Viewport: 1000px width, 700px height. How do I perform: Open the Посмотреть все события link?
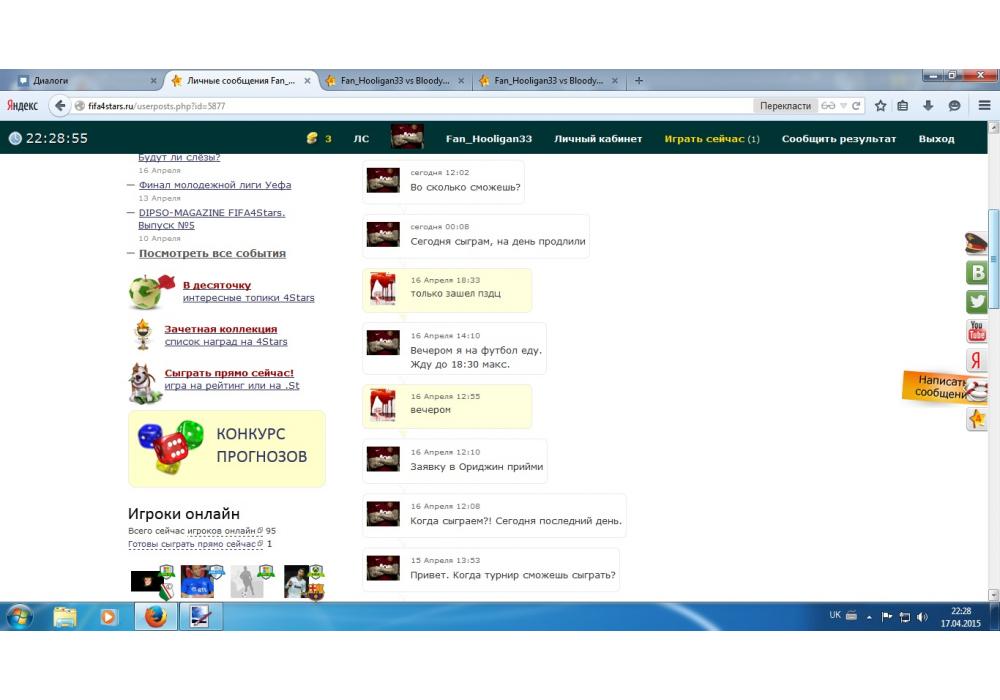tap(212, 254)
